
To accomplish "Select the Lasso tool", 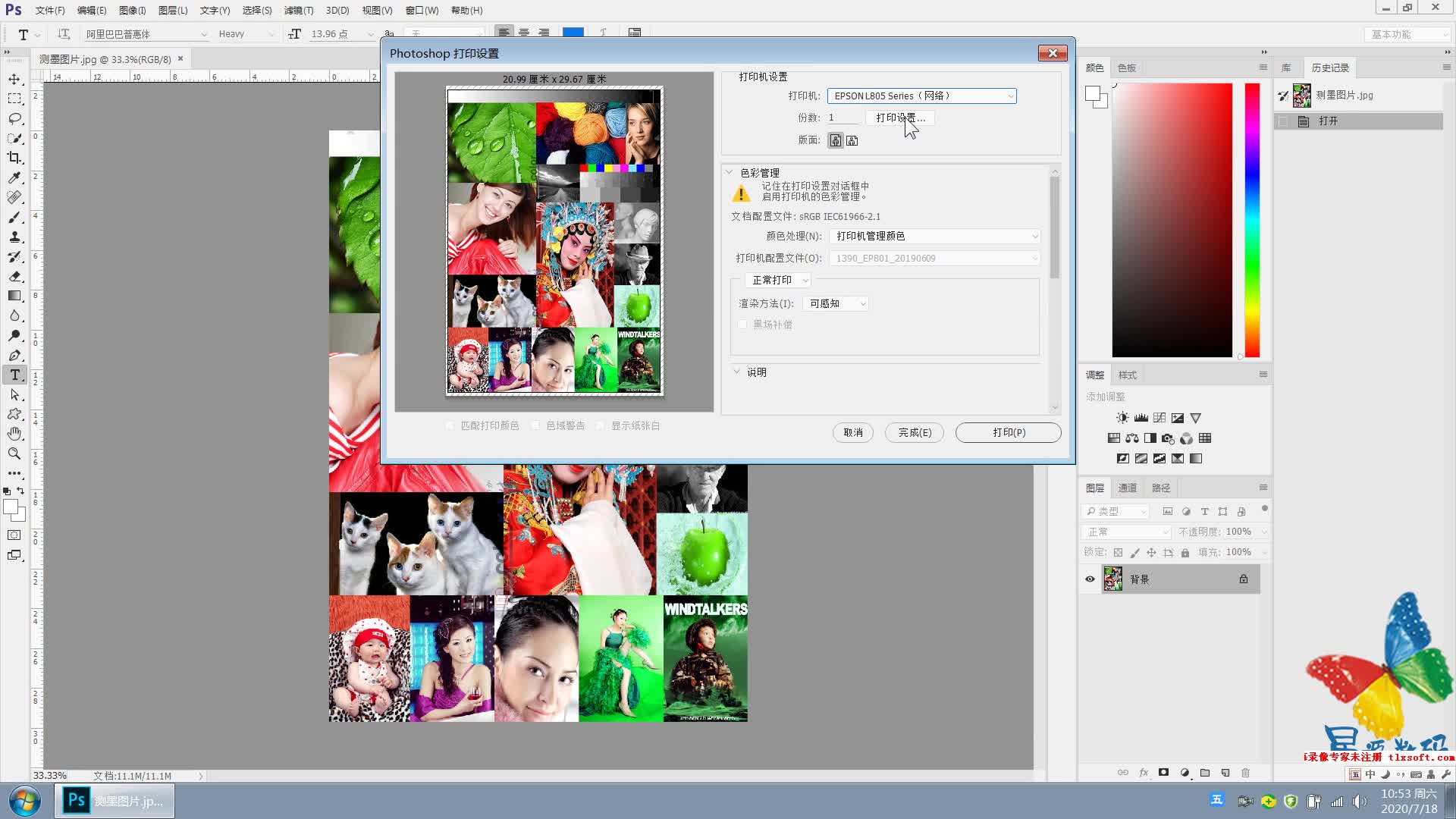I will point(14,118).
